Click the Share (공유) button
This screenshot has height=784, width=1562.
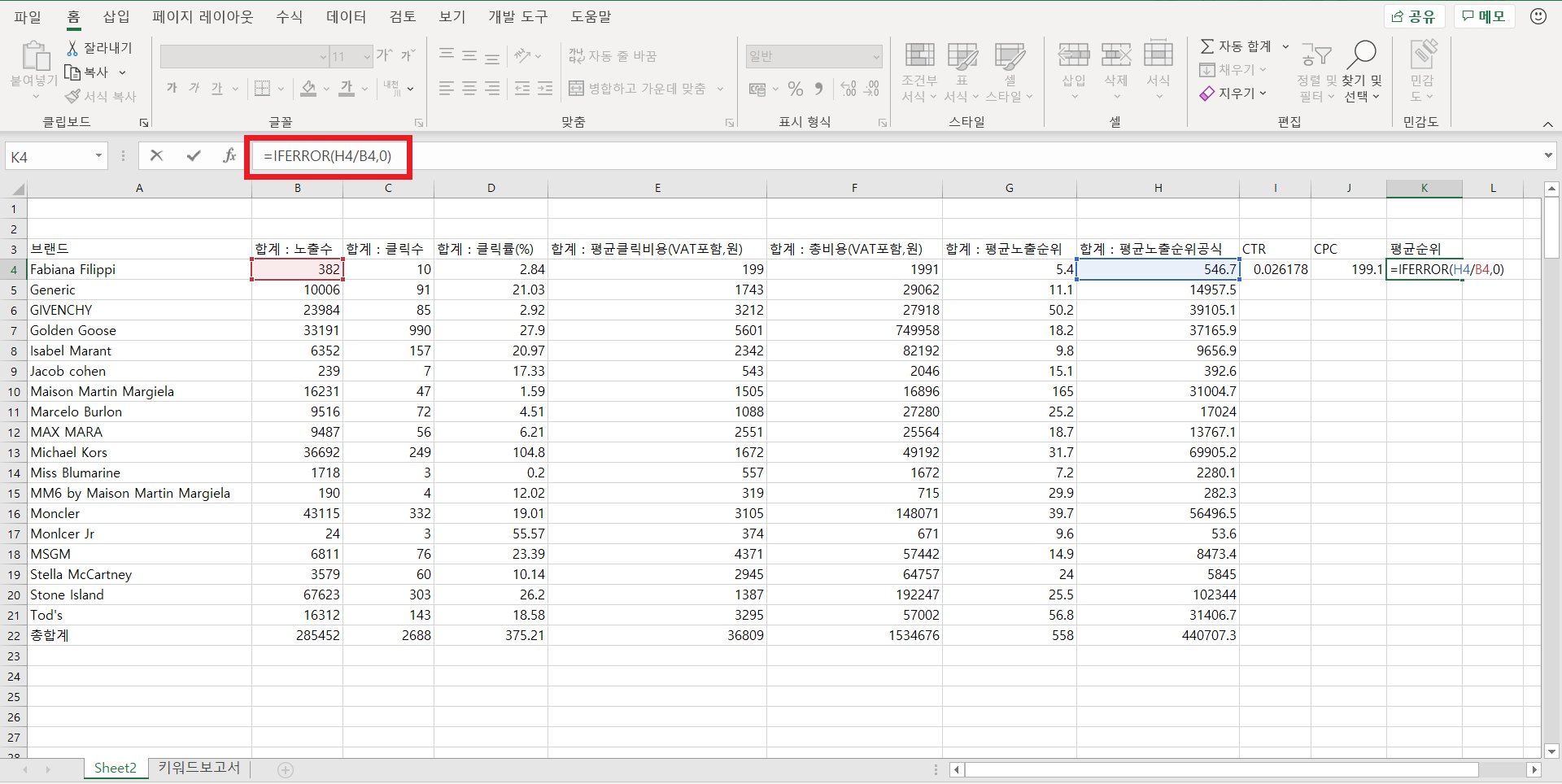1413,16
